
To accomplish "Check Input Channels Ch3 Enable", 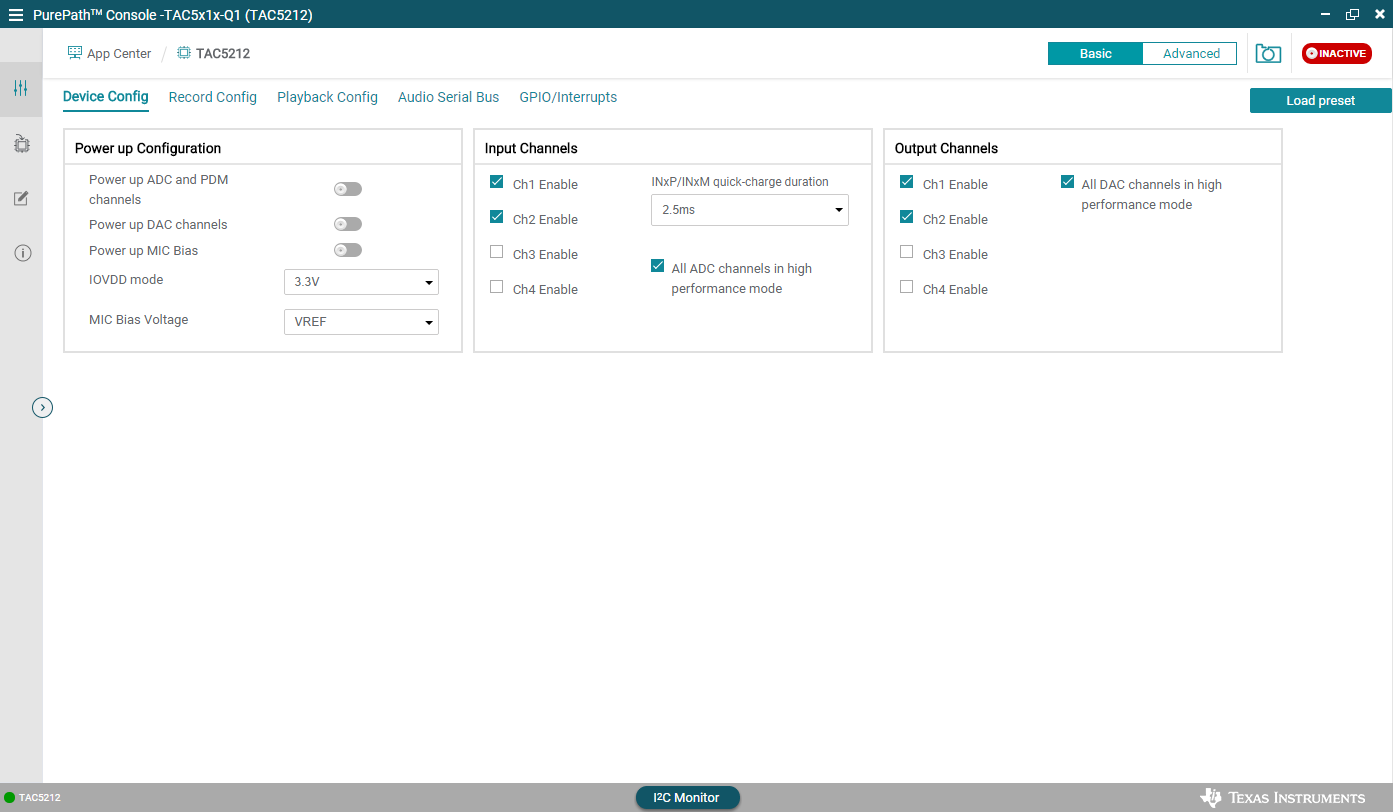I will click(497, 252).
